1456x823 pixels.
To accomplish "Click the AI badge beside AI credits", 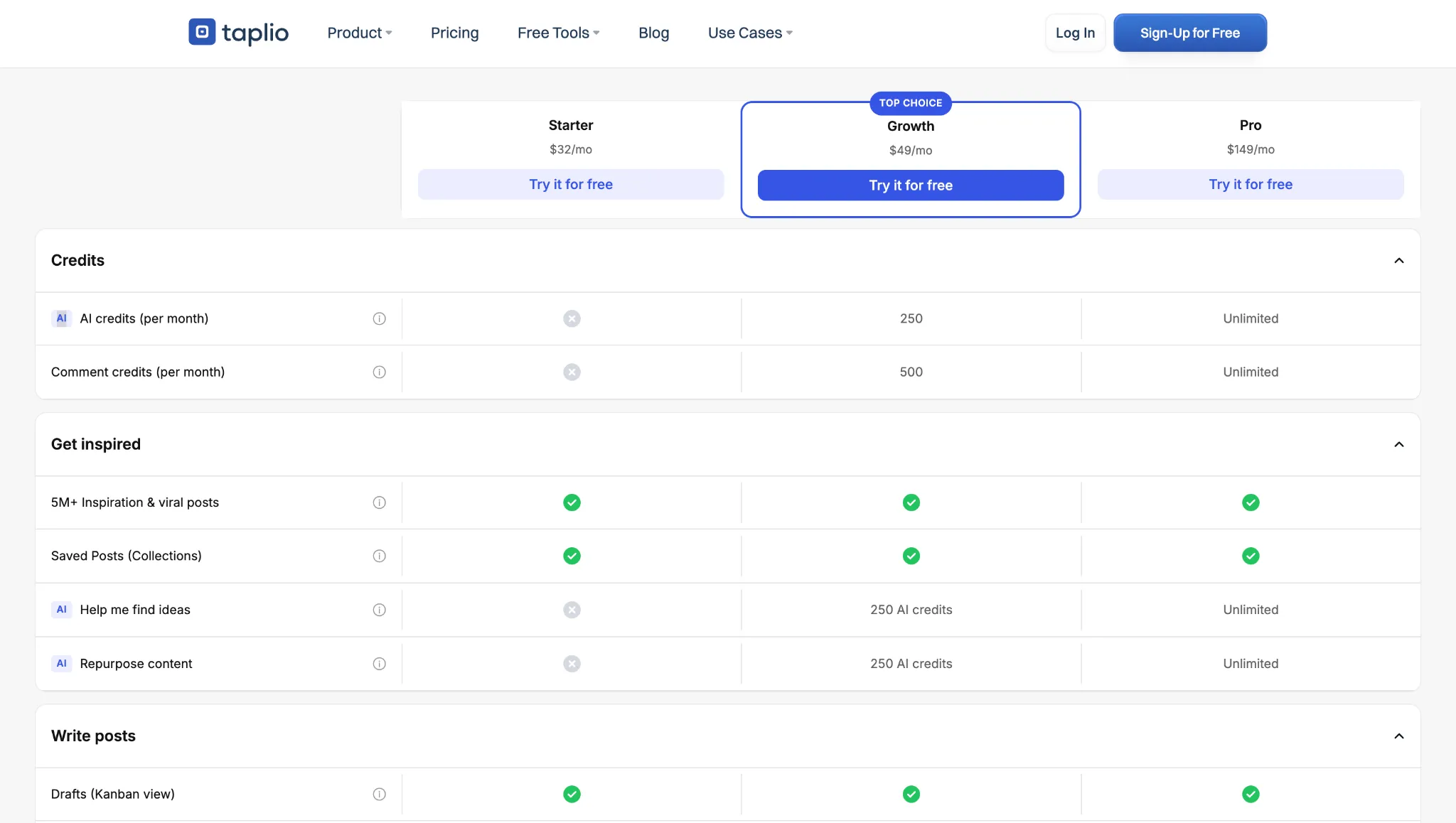I will point(62,318).
